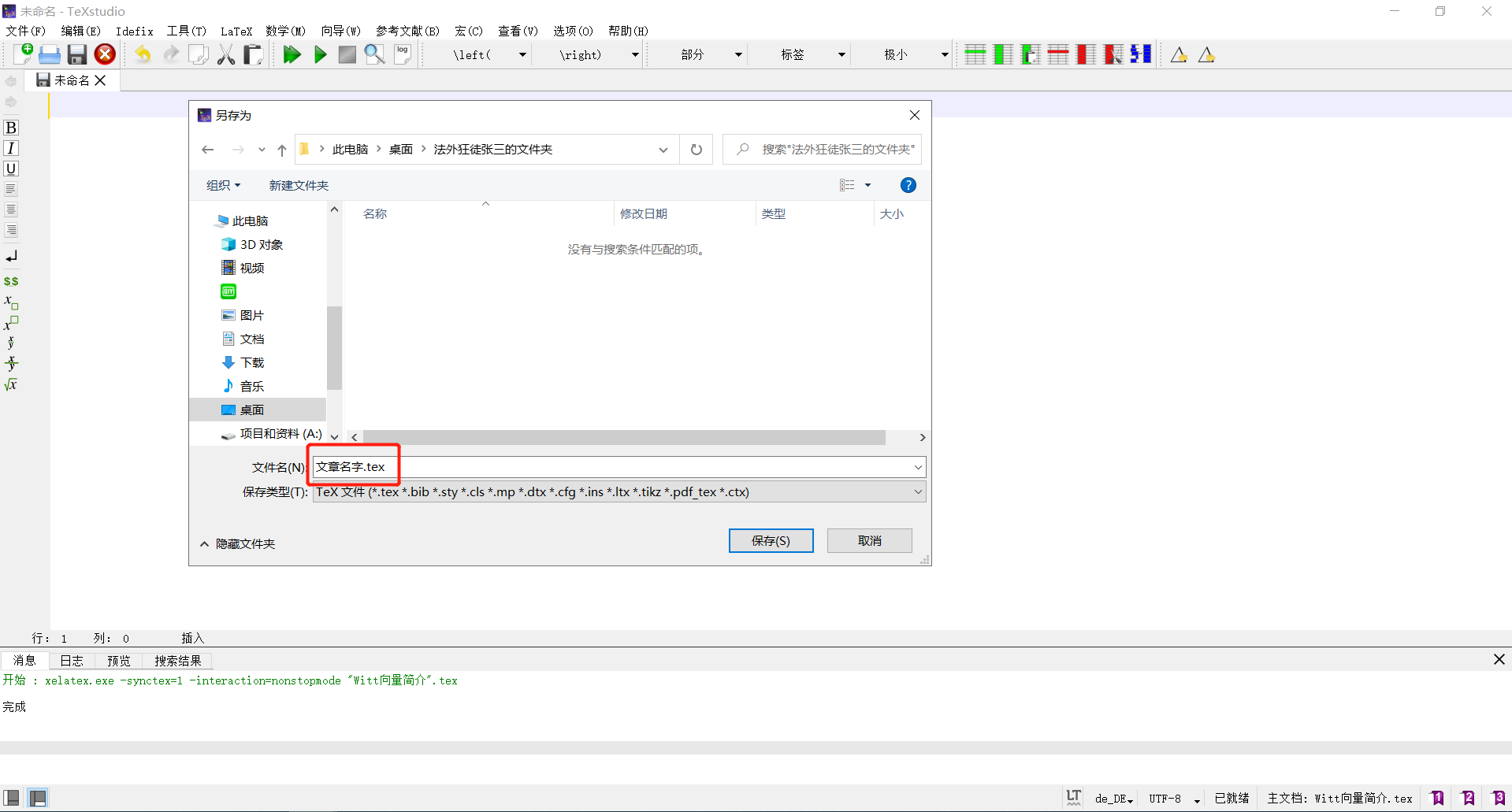Click the magnifier view PDF icon
The height and width of the screenshot is (812, 1512).
click(374, 54)
